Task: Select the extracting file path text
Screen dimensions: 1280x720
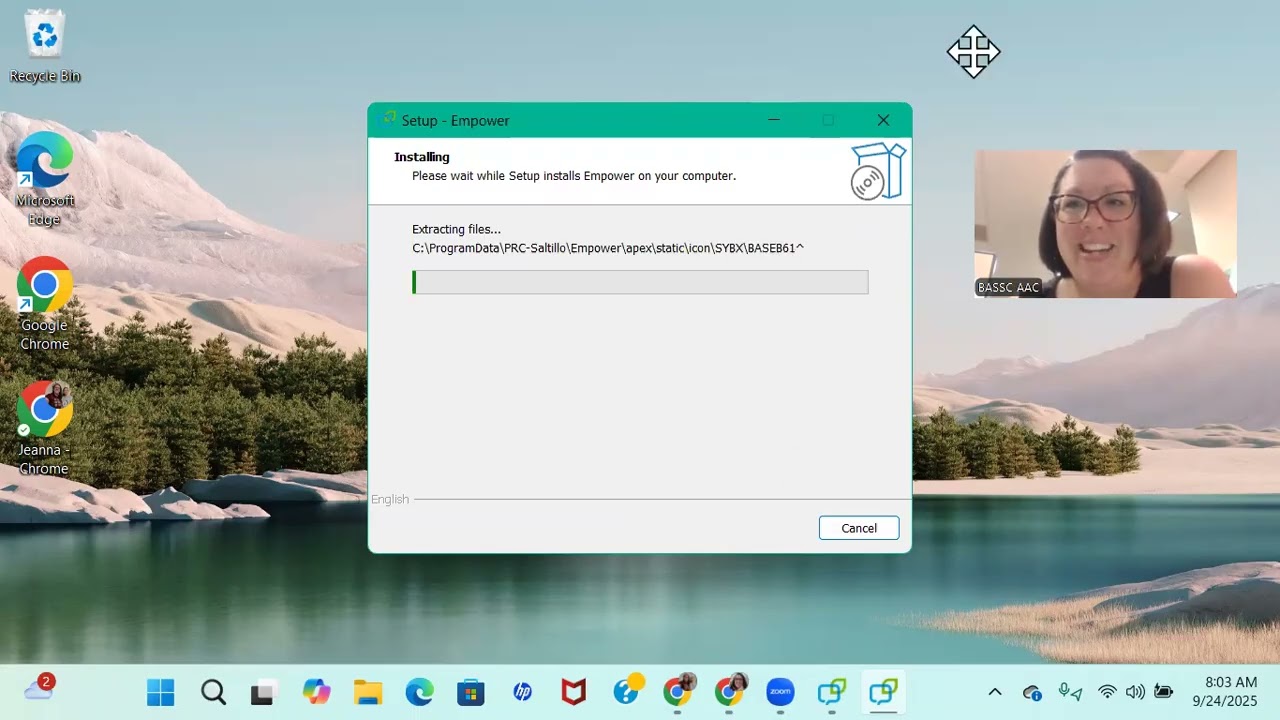Action: click(608, 248)
